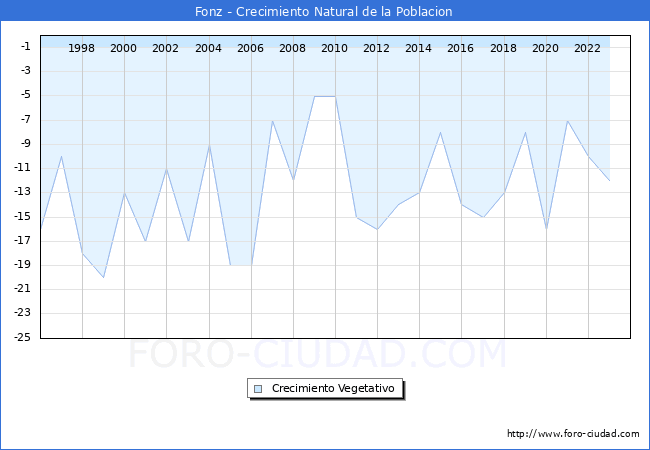Image resolution: width=650 pixels, height=450 pixels.
Task: Click the chart title 'Fonz - Crecimiento Natural de la Poblacion'
Action: coord(323,11)
